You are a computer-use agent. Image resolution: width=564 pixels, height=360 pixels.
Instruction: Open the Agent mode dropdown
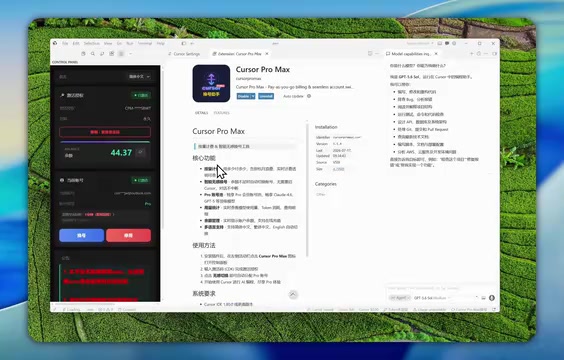pos(400,298)
